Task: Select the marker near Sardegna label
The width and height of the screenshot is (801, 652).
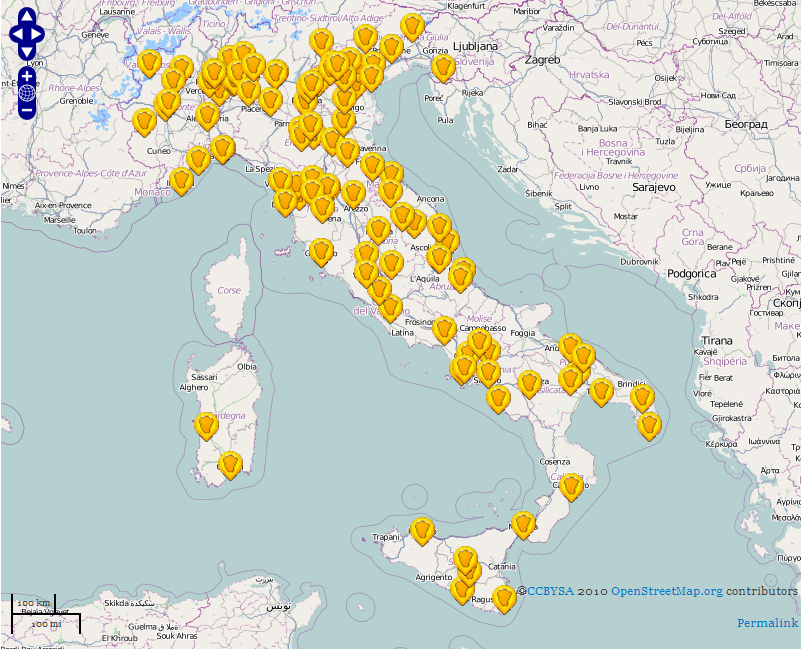Action: [x=207, y=426]
